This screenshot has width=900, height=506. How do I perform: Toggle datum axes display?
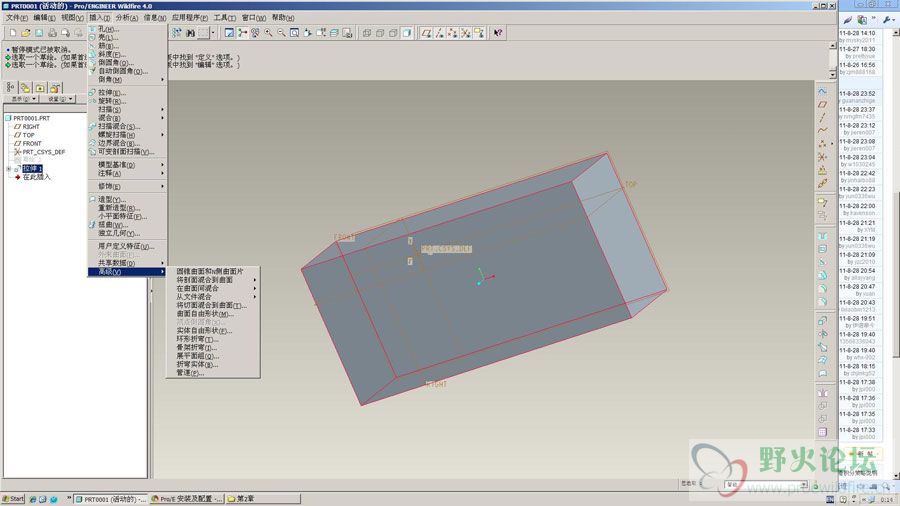click(x=439, y=33)
